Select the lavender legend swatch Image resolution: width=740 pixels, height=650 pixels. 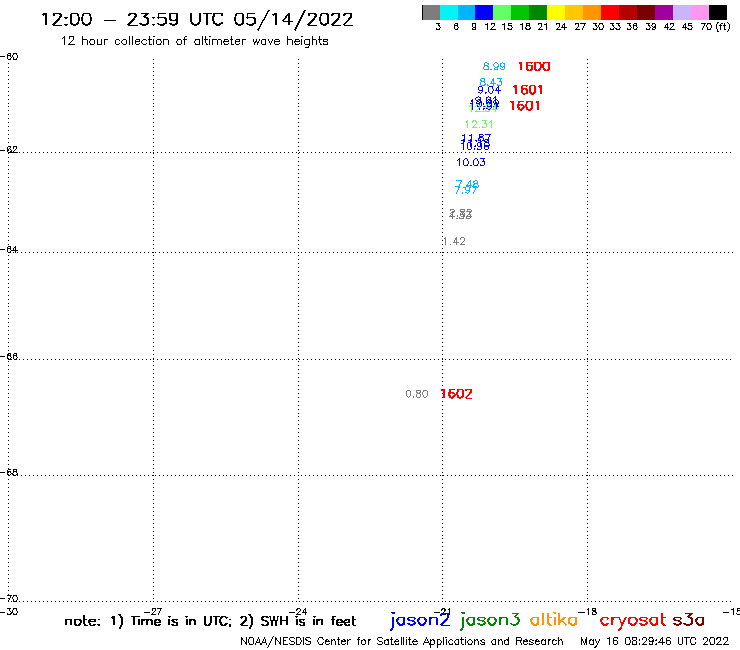681,12
